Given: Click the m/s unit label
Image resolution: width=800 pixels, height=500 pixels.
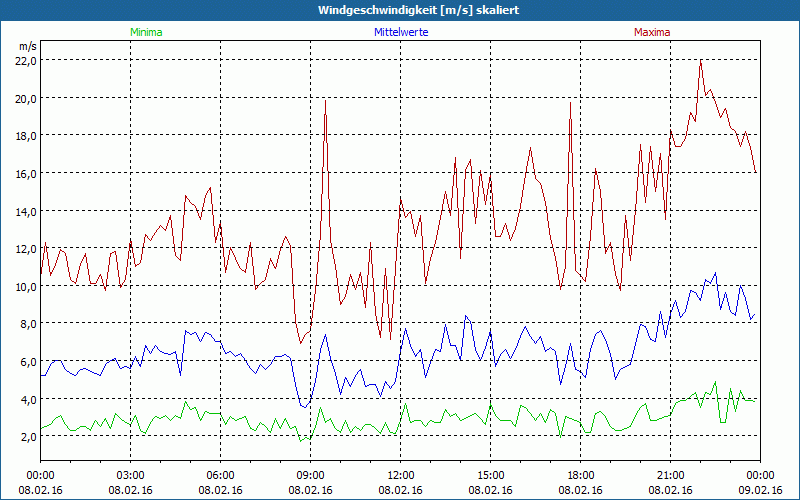Looking at the screenshot, I should click(x=27, y=46).
